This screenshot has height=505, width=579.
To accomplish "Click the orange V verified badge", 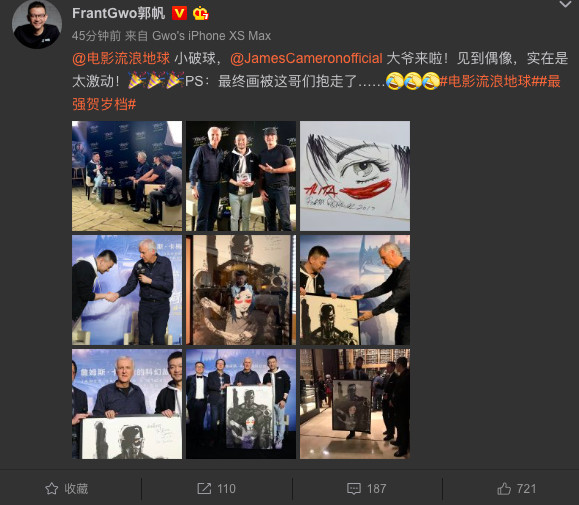I will pos(179,14).
